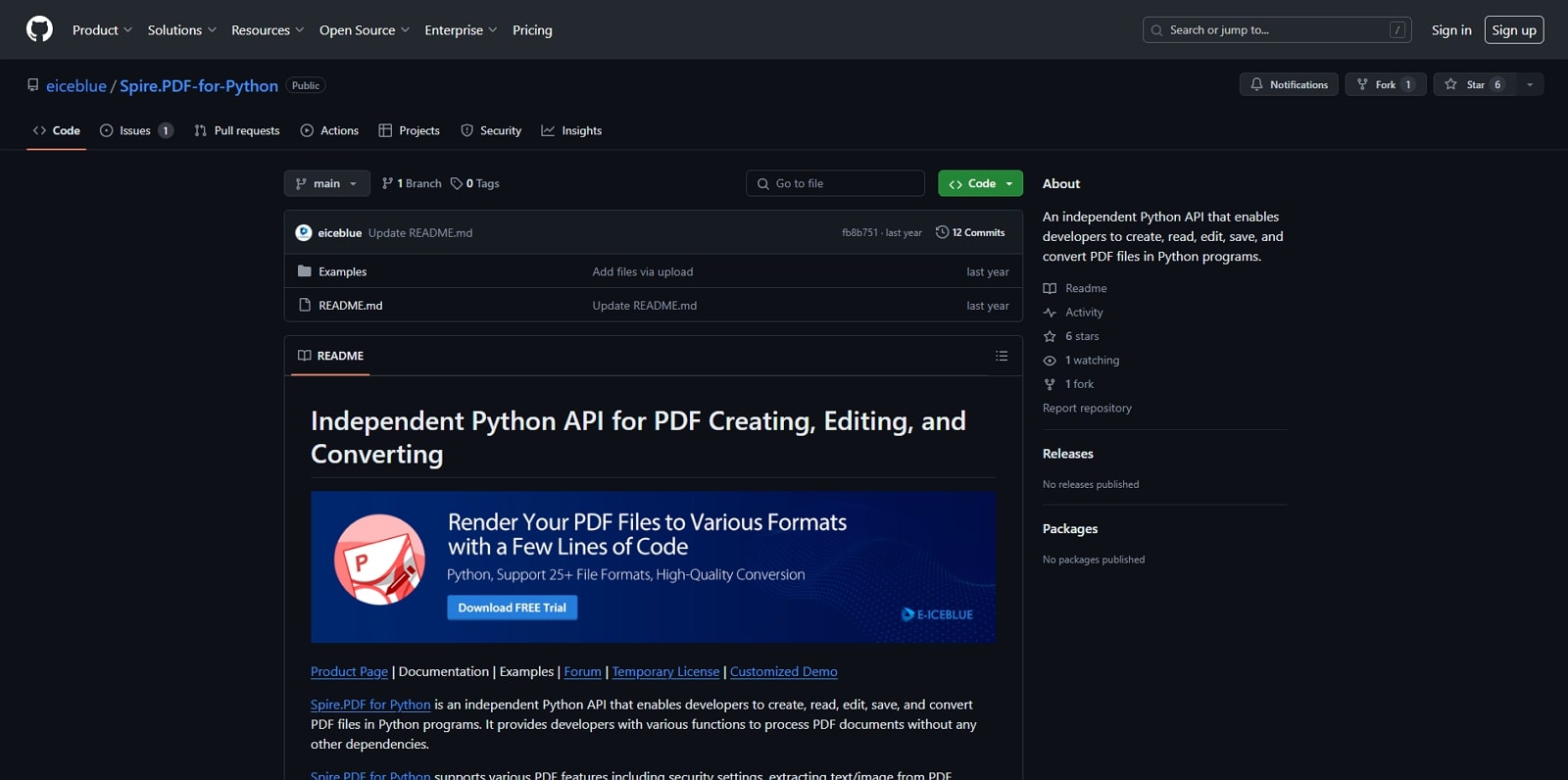Open the README.md file
The height and width of the screenshot is (780, 1568).
coord(351,306)
